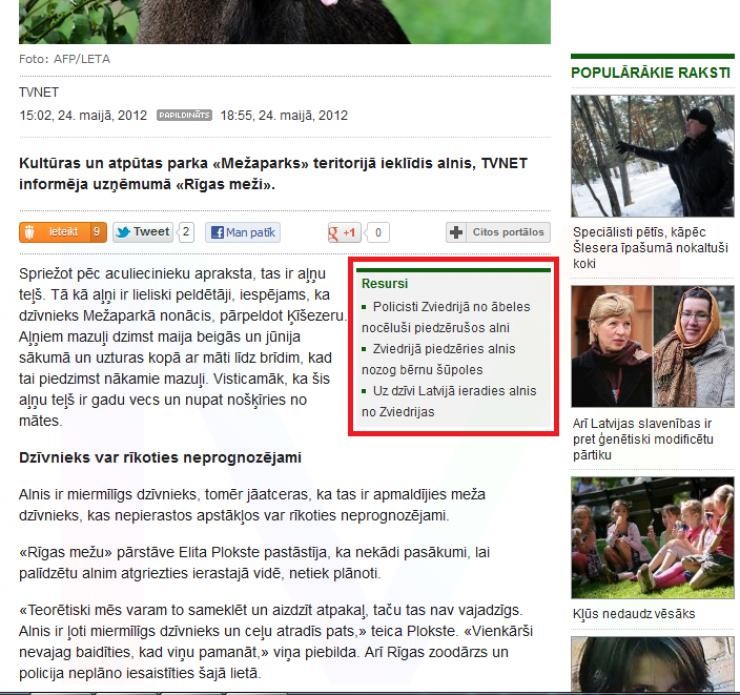Screen dimensions: 740x695
Task: Click the Papildināts updated badge
Action: tap(185, 115)
